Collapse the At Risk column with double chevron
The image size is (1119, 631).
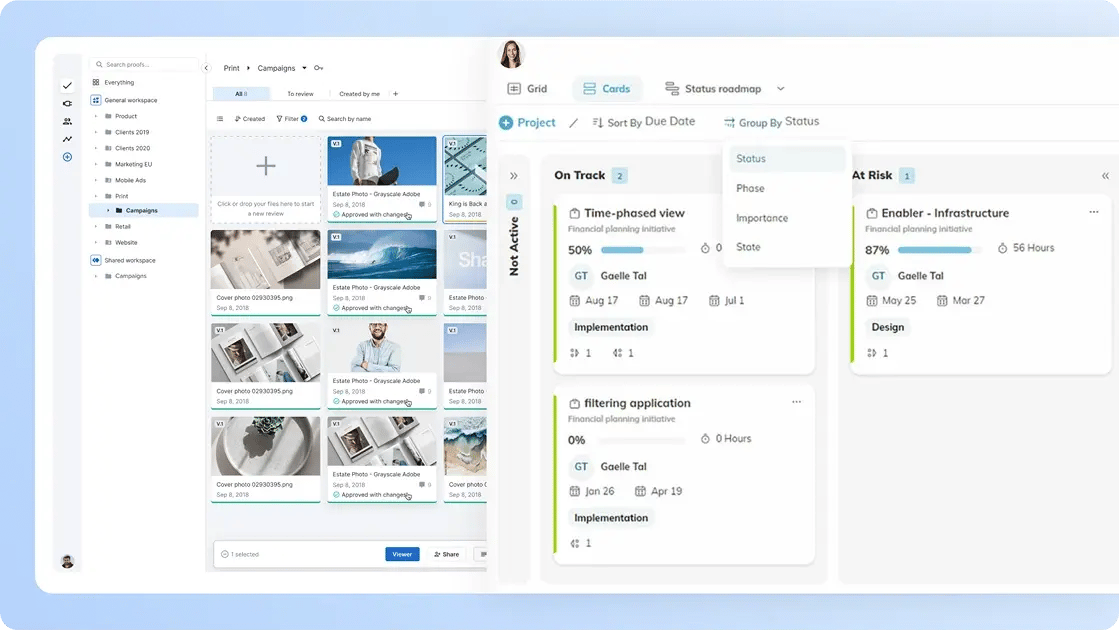point(1105,176)
